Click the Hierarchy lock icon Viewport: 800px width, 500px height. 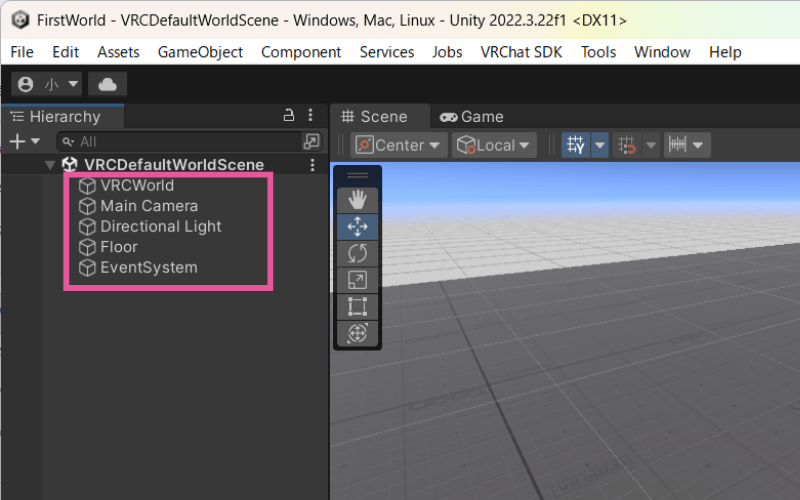click(289, 115)
